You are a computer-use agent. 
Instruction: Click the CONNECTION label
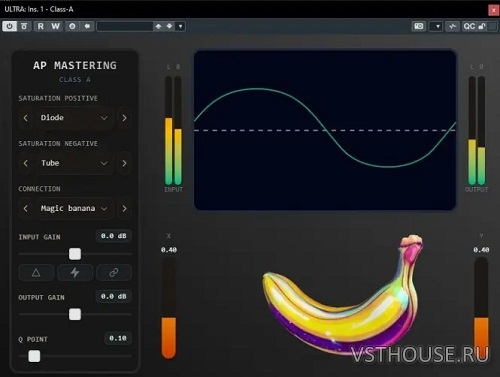point(39,189)
